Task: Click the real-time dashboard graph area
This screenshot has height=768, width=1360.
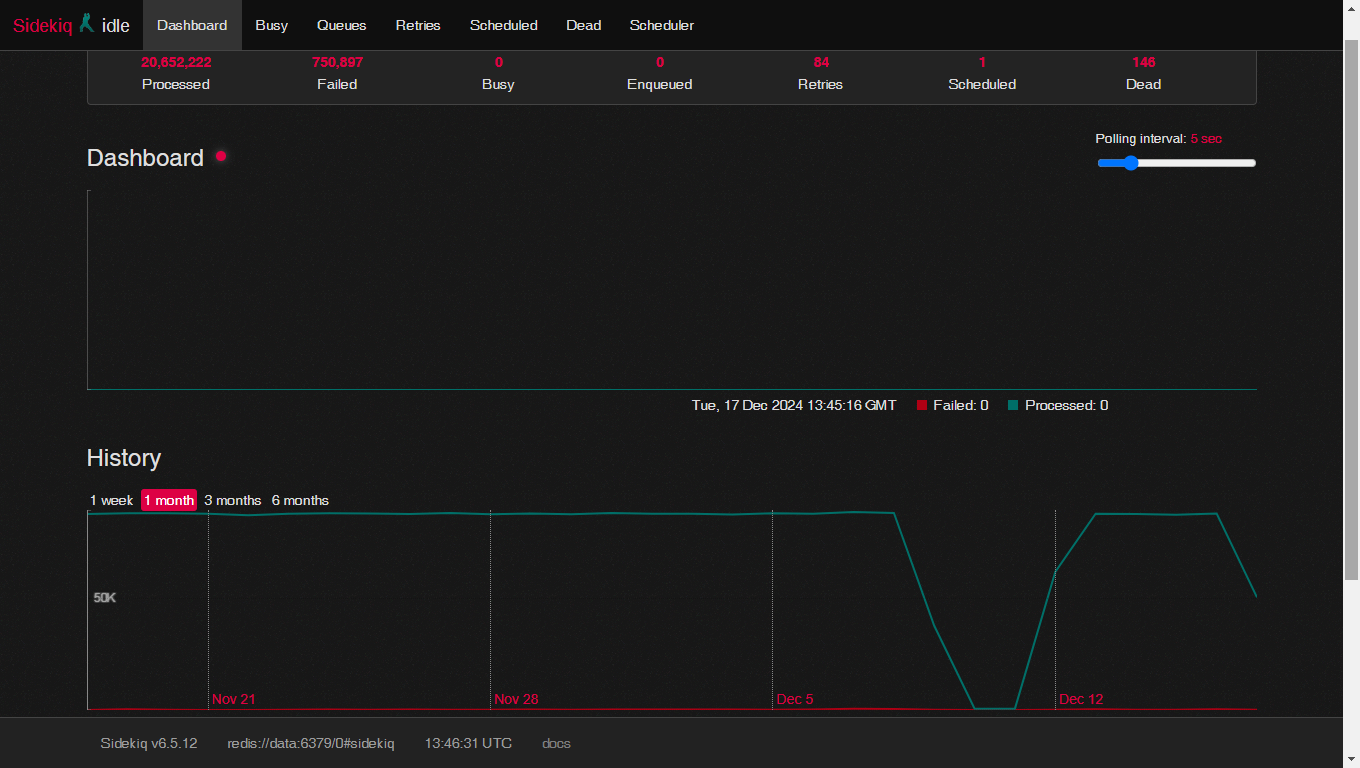Action: click(672, 290)
